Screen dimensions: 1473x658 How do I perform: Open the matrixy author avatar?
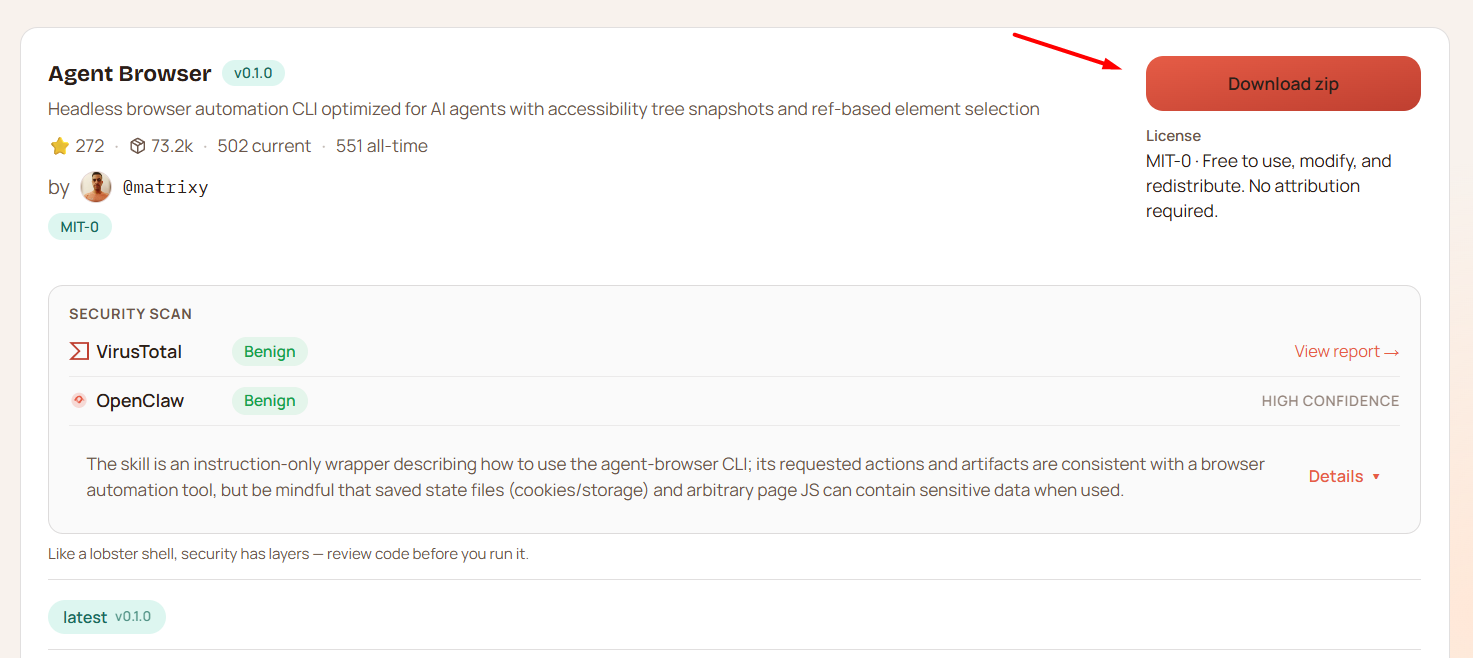click(x=96, y=187)
